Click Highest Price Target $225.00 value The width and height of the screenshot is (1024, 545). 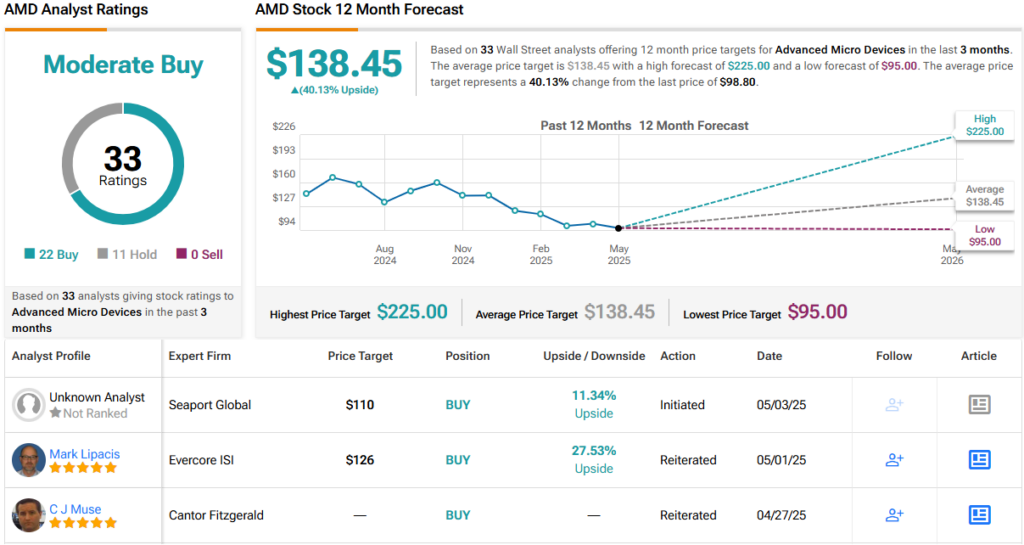tap(412, 312)
